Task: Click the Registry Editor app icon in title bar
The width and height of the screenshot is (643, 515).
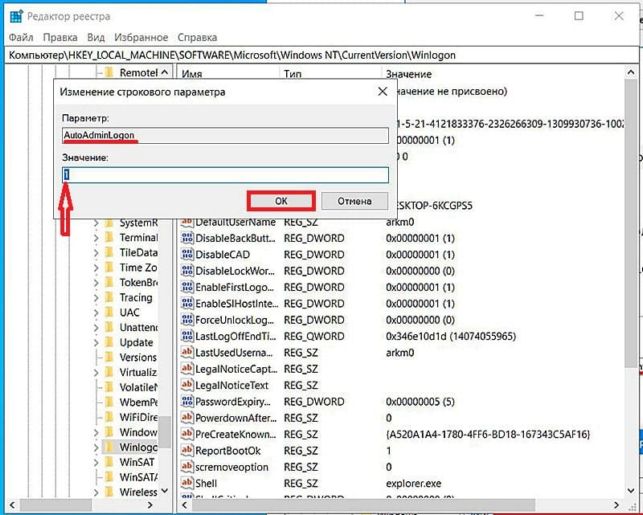Action: pos(16,16)
